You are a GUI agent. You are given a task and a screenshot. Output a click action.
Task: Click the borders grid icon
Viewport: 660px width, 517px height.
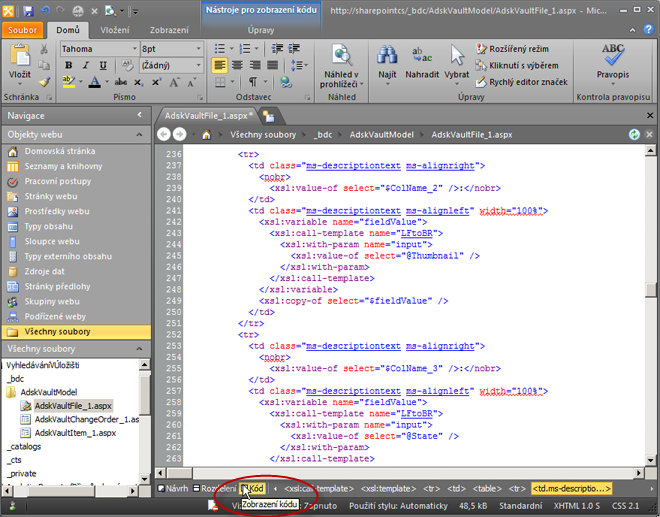click(x=220, y=82)
